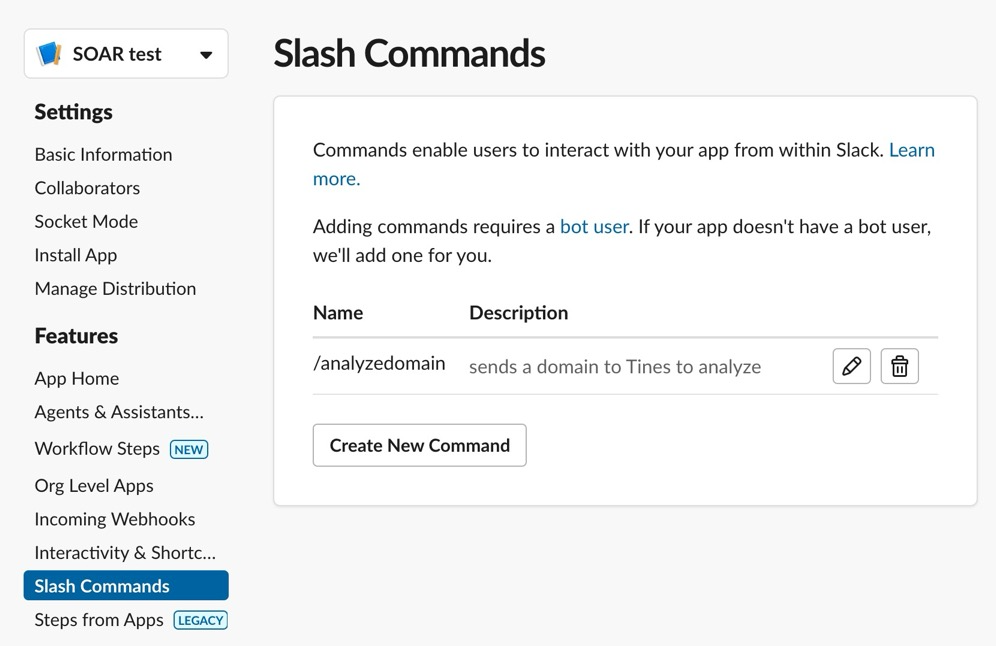996x646 pixels.
Task: Open Agents & Assistants feature
Action: (119, 412)
